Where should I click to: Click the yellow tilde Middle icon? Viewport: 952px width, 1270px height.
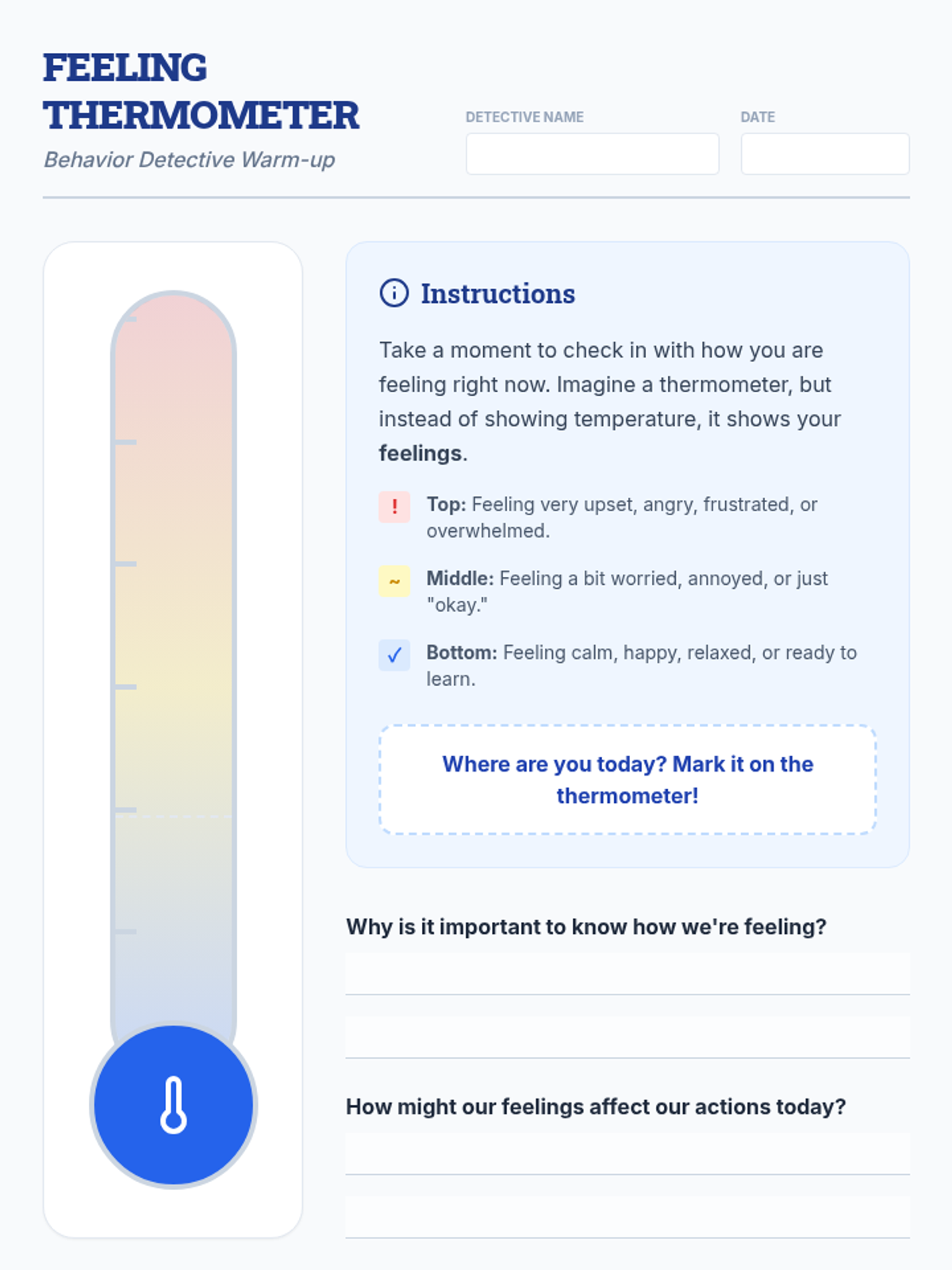(x=394, y=581)
